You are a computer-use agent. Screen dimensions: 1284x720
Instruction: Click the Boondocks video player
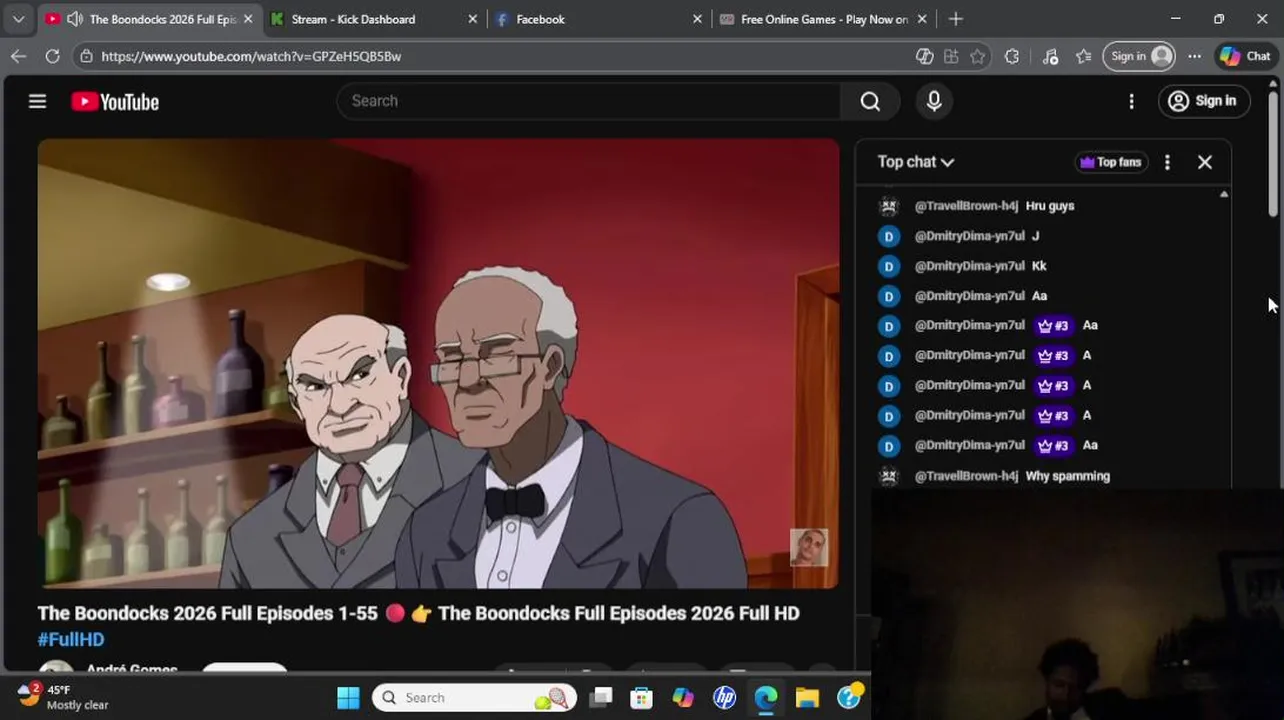[x=438, y=364]
